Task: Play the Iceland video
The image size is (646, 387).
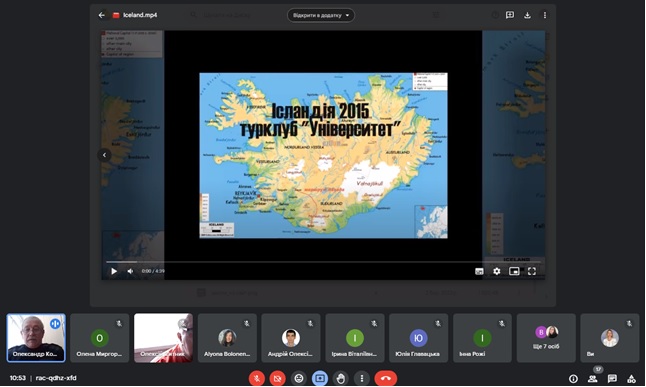Action: (x=114, y=271)
